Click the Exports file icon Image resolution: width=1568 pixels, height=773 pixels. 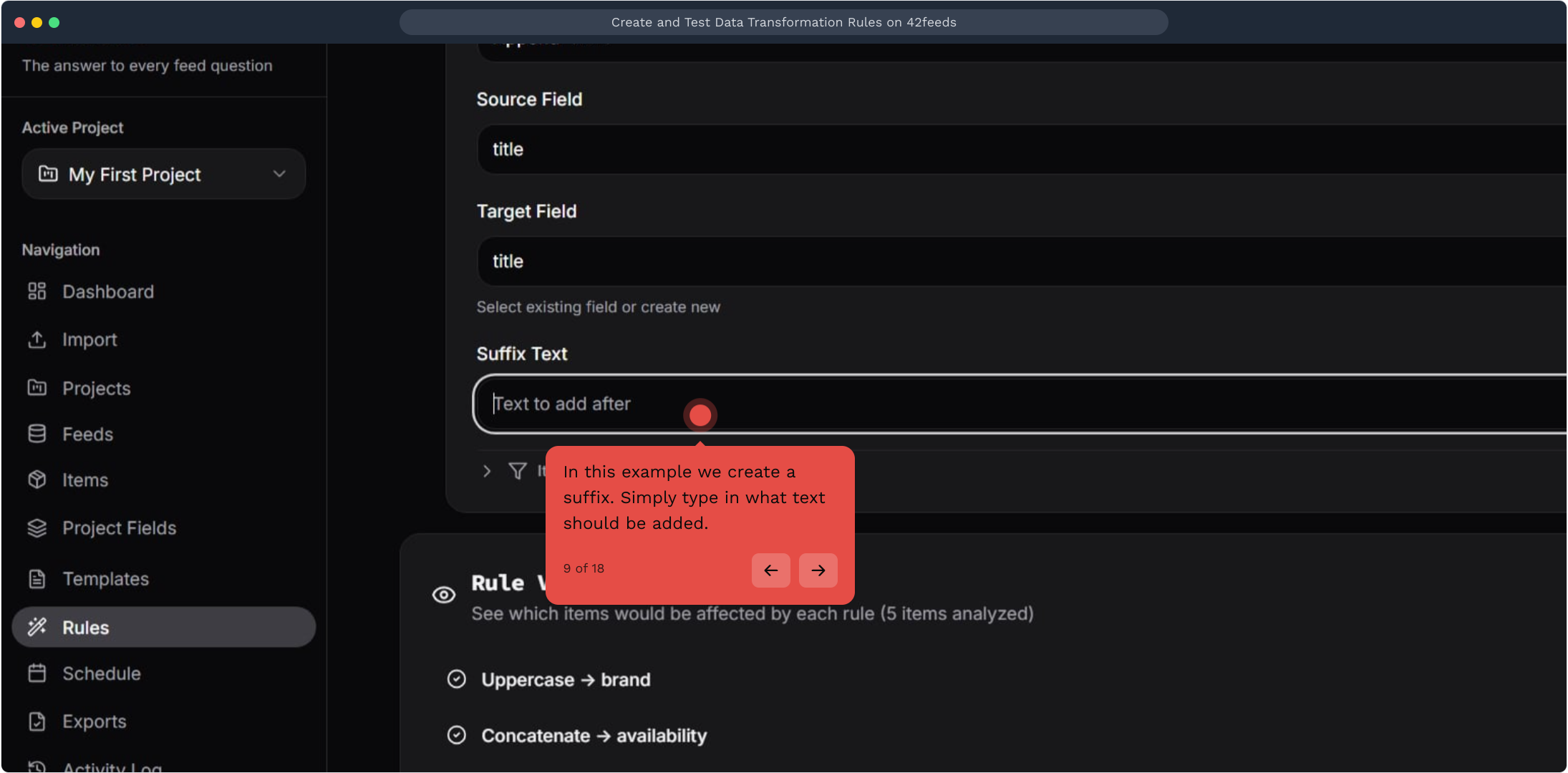pos(37,721)
